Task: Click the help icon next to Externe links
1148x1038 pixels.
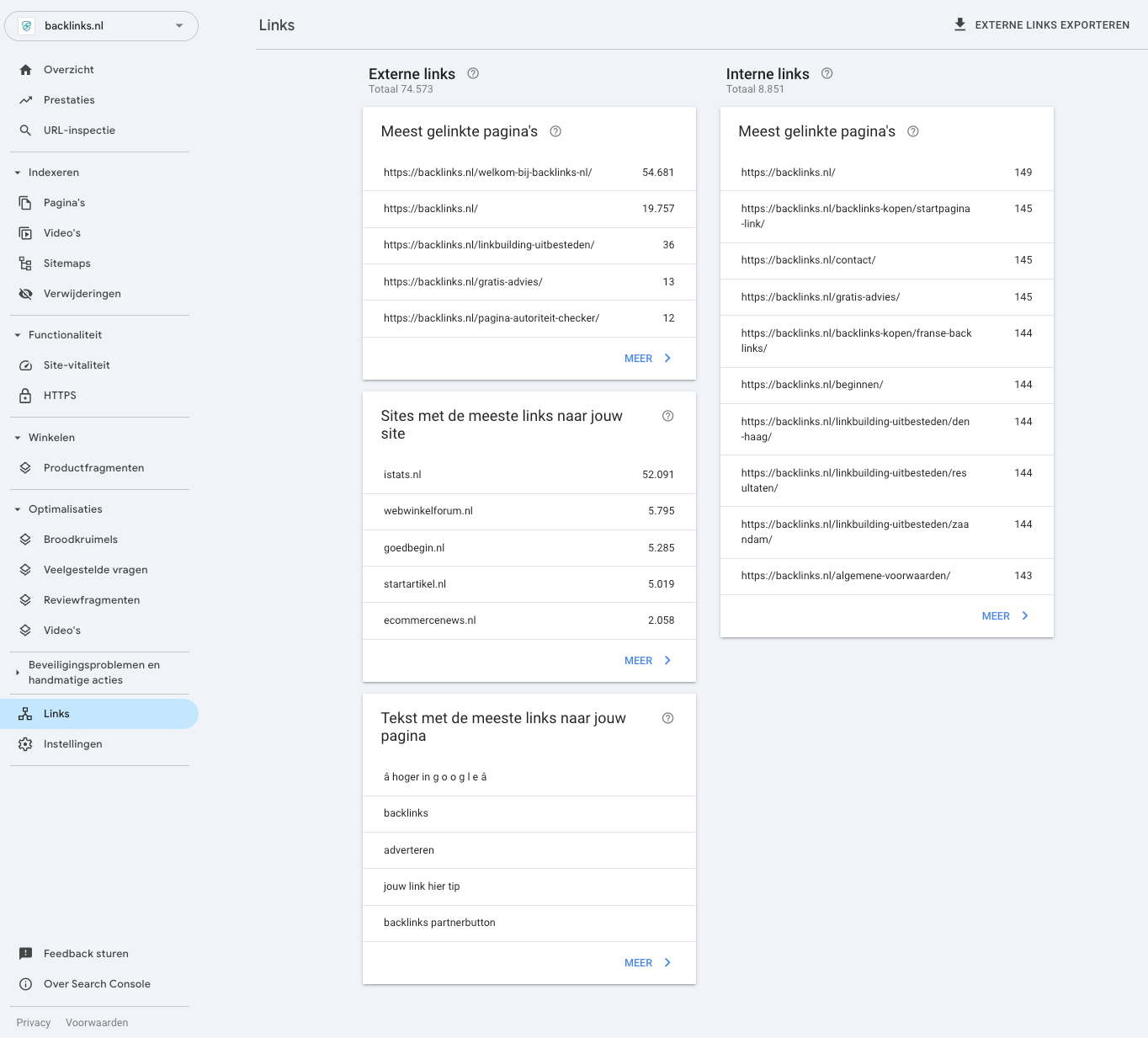Action: pyautogui.click(x=472, y=73)
